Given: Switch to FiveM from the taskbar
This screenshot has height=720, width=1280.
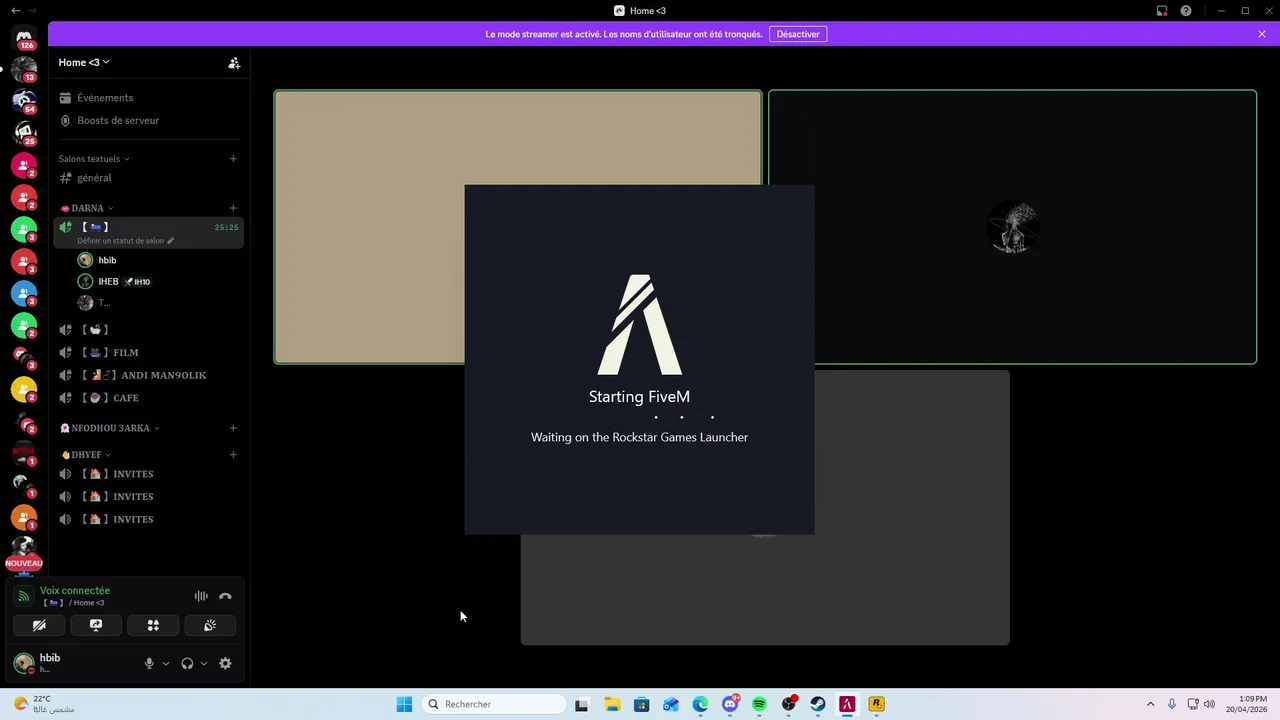Looking at the screenshot, I should [x=847, y=704].
